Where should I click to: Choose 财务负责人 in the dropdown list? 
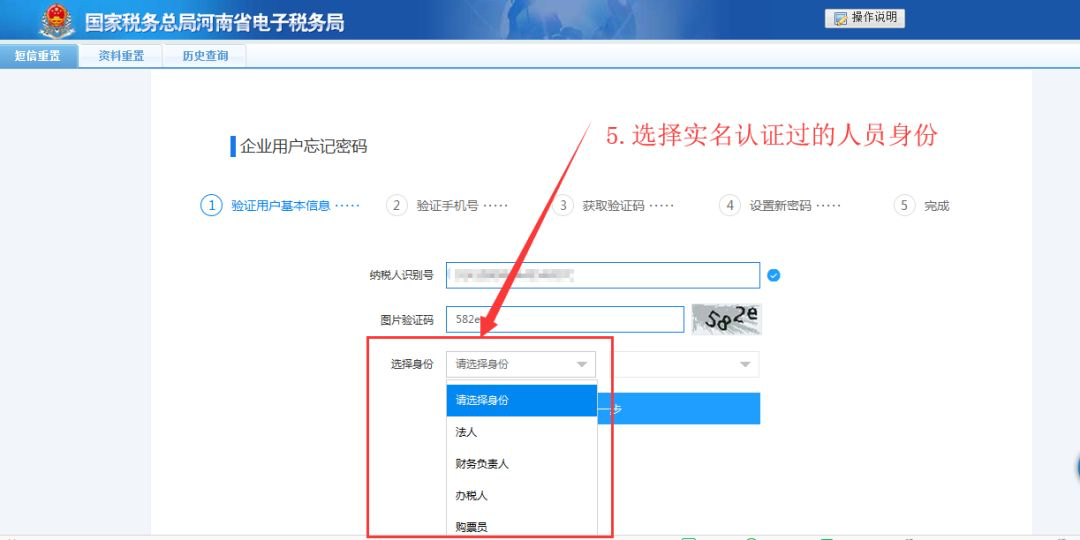tap(482, 464)
